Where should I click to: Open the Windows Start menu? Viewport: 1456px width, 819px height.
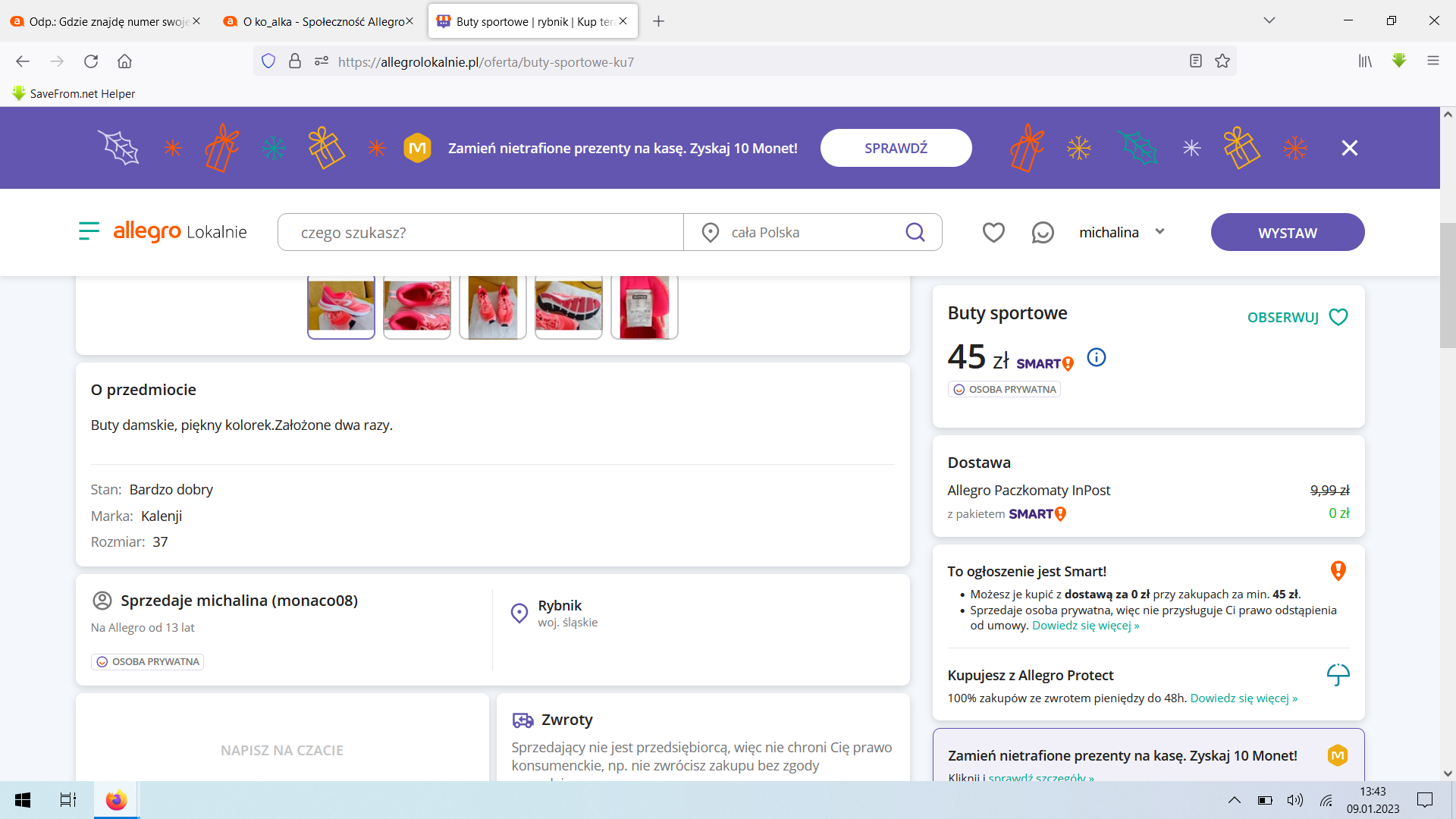tap(23, 800)
